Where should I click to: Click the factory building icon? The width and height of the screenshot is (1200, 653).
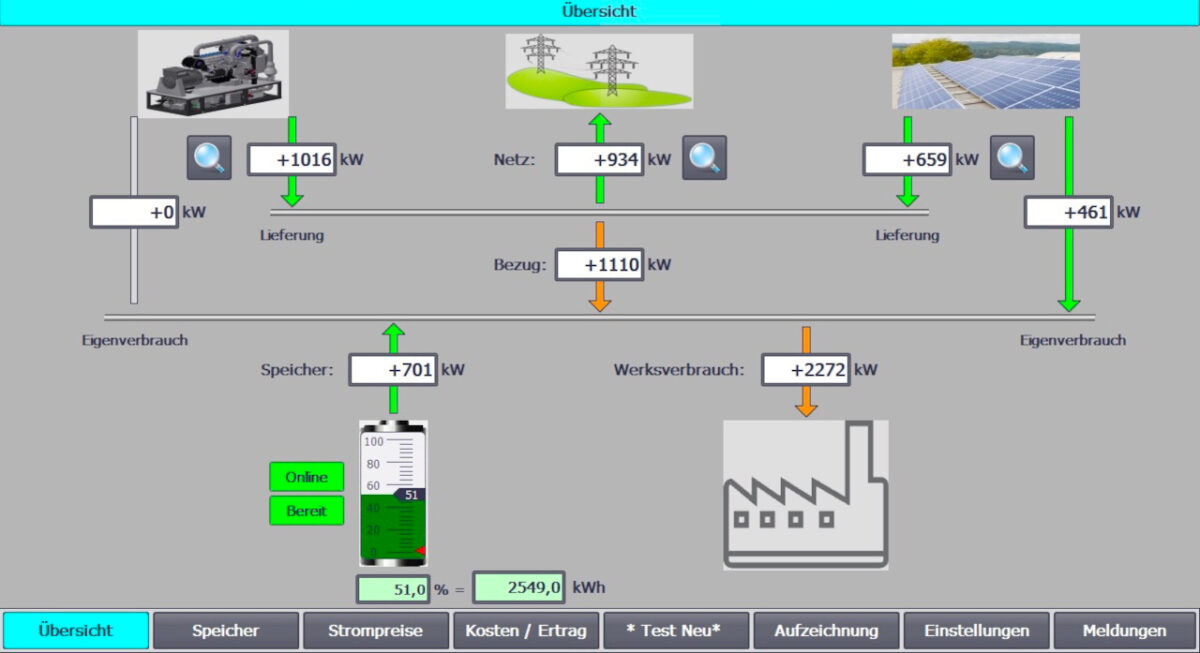pyautogui.click(x=805, y=494)
